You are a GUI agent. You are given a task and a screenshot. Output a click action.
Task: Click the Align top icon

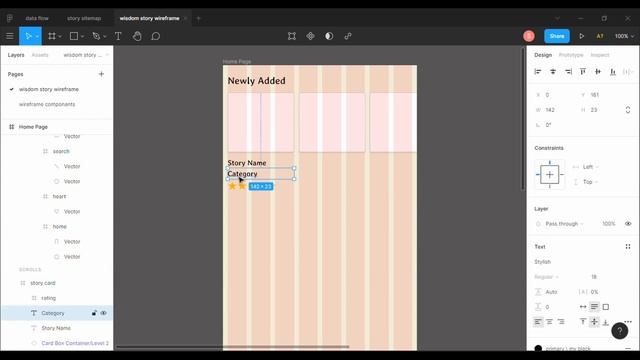(583, 71)
